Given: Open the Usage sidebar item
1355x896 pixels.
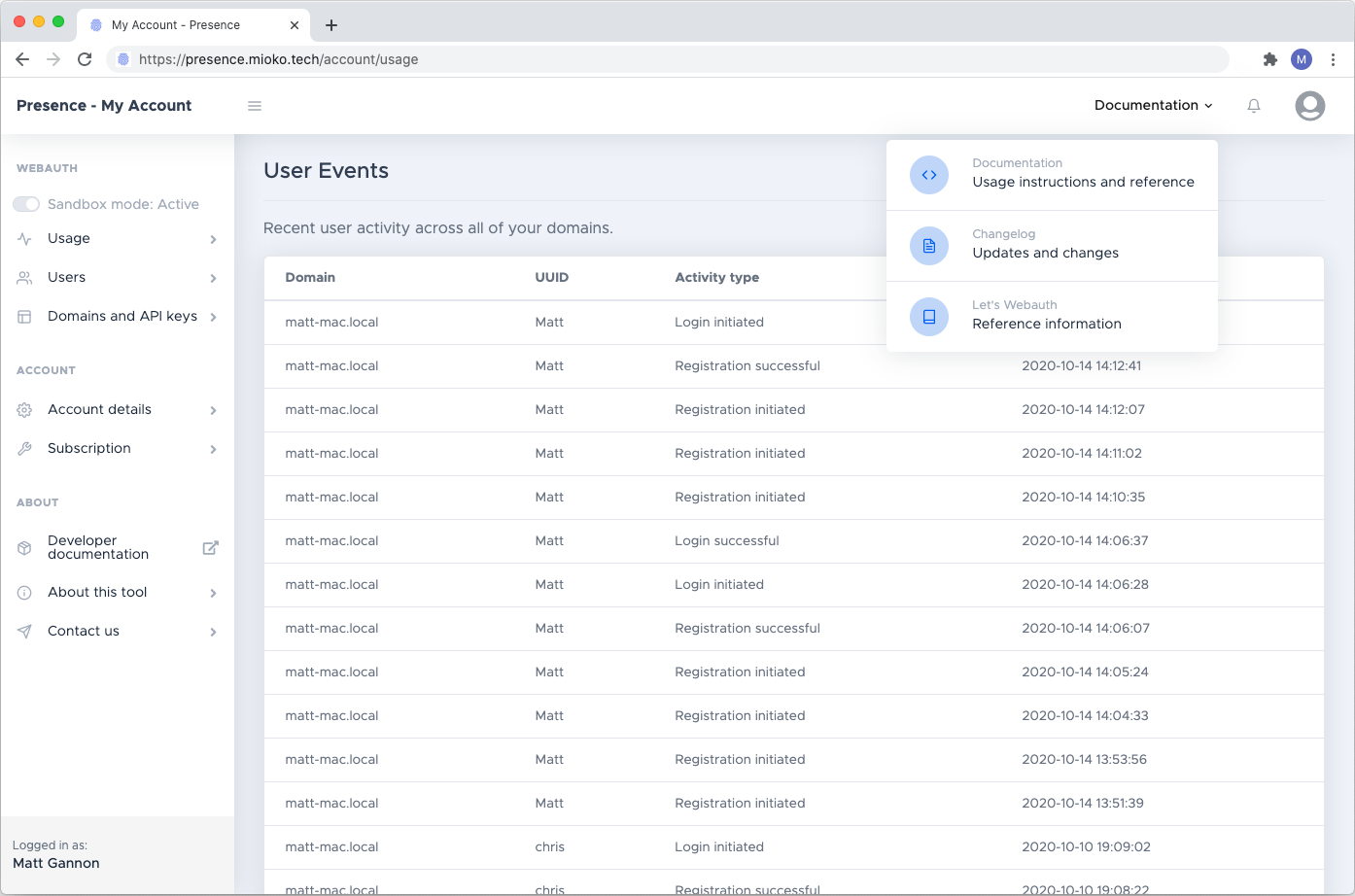Looking at the screenshot, I should coord(118,239).
